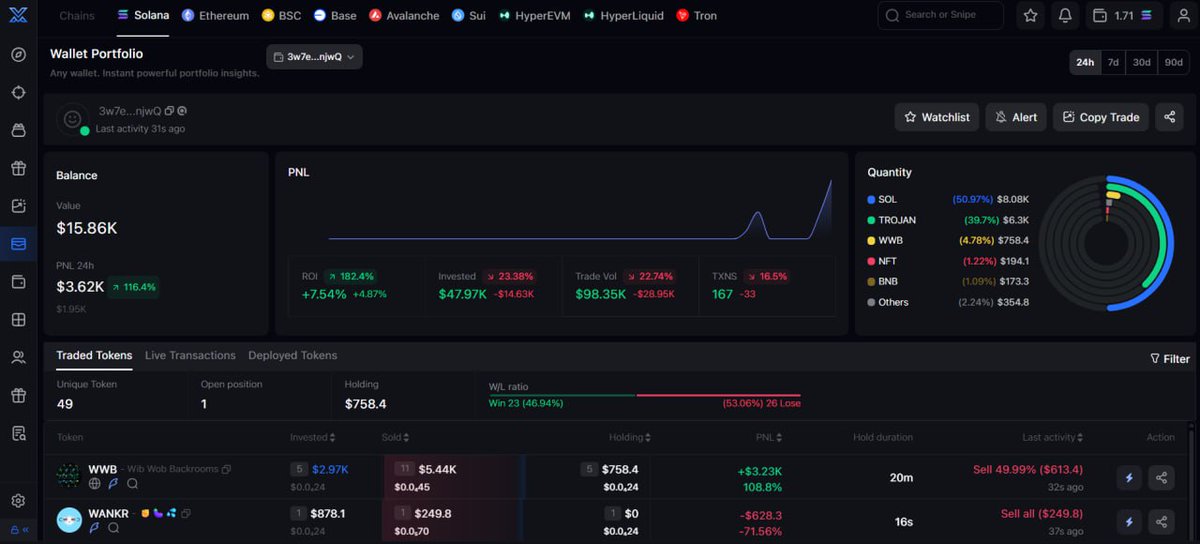Image resolution: width=1200 pixels, height=544 pixels.
Task: Click the WWB yellow legend dot
Action: pyautogui.click(x=872, y=240)
